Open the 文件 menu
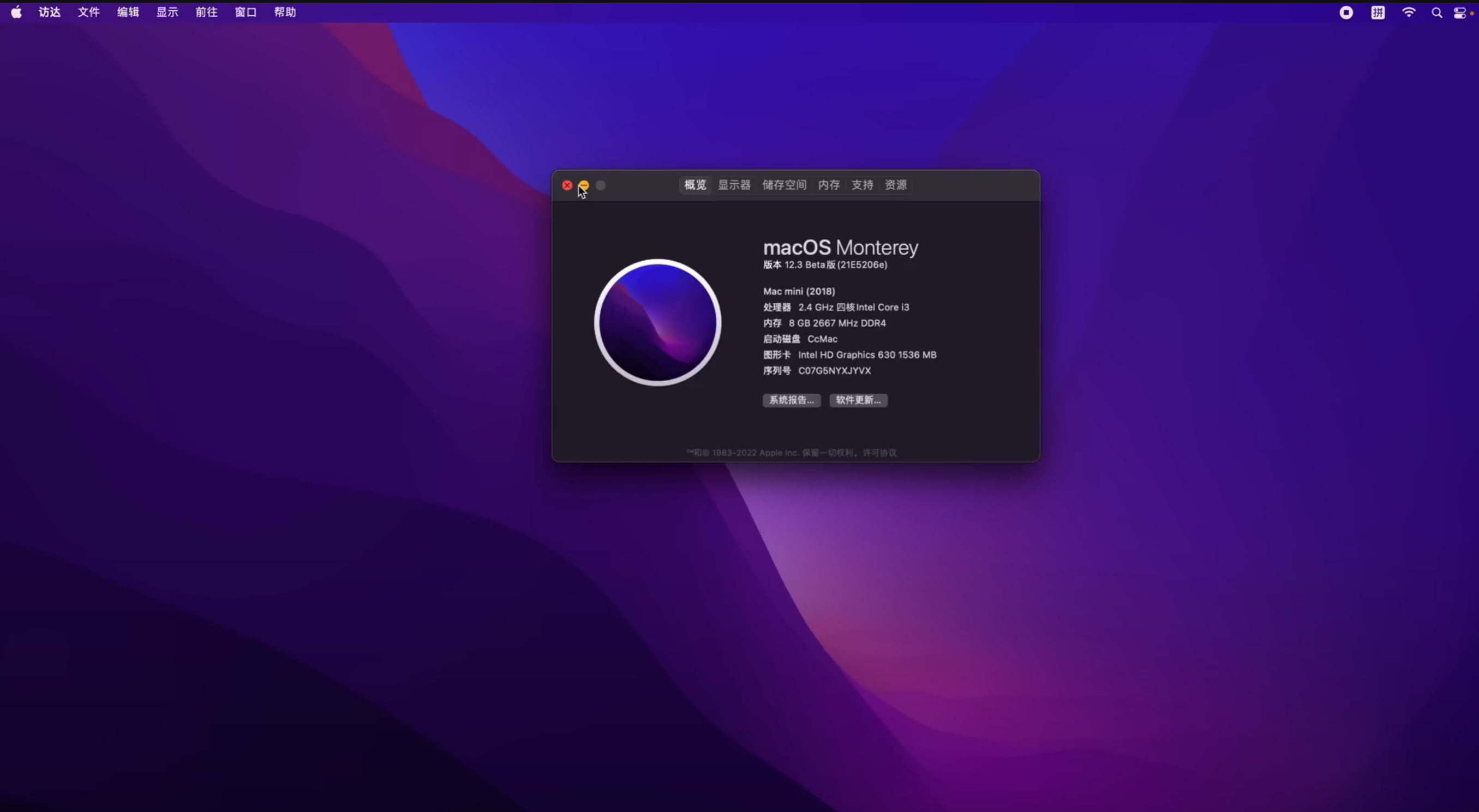This screenshot has width=1479, height=812. point(88,12)
